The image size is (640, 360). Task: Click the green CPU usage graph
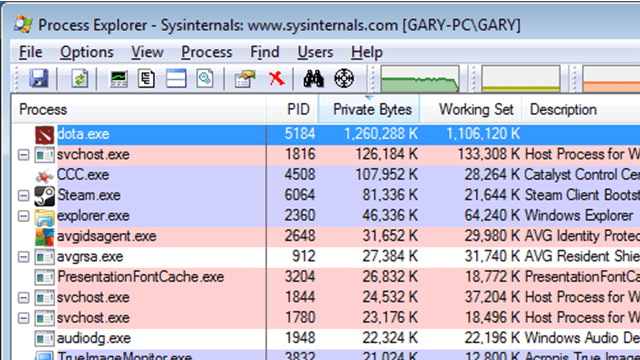(420, 78)
